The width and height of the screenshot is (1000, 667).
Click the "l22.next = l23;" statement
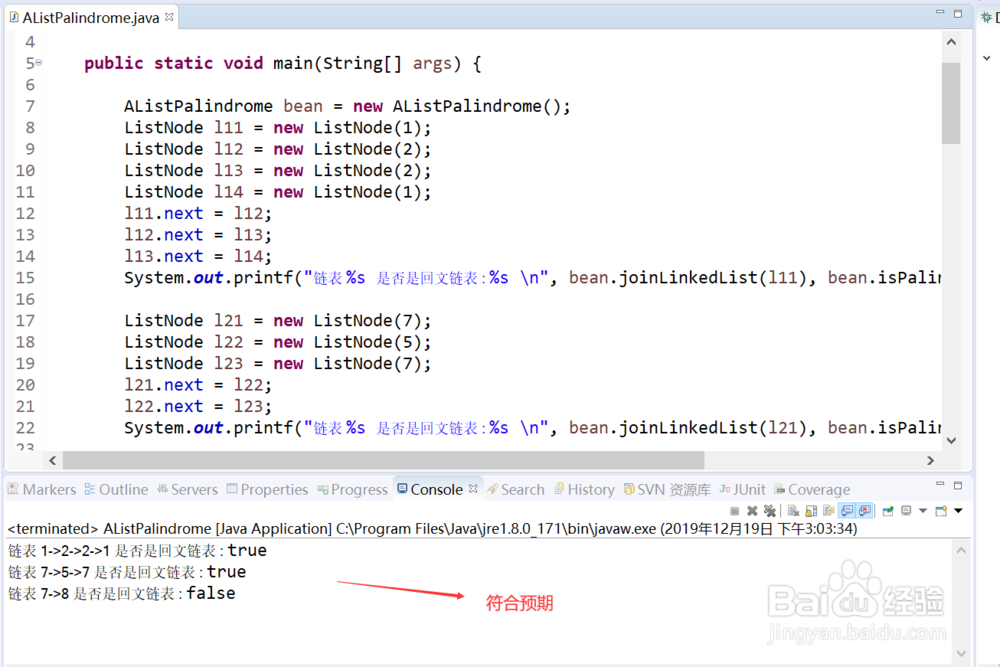[198, 406]
